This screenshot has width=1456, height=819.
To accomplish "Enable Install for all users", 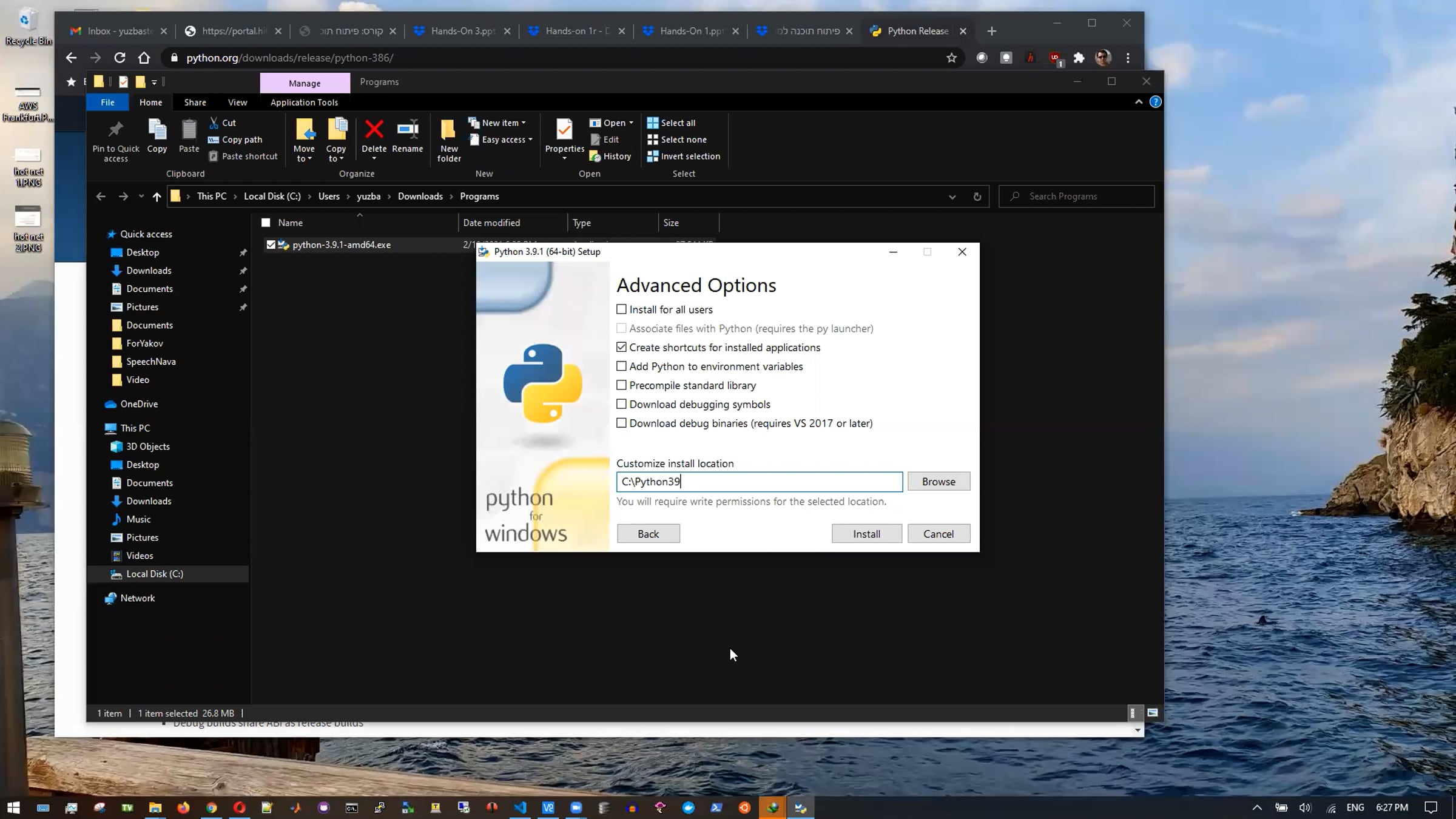I will tap(621, 309).
